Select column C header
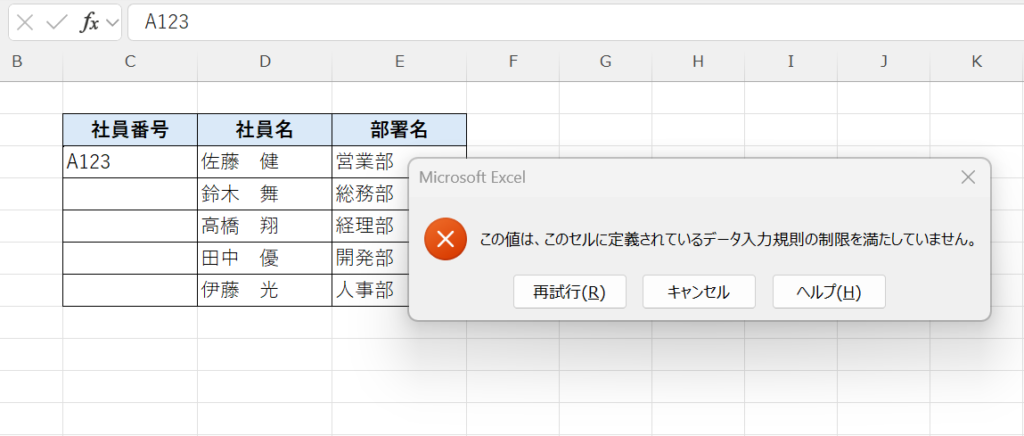The width and height of the screenshot is (1024, 436). (x=130, y=62)
